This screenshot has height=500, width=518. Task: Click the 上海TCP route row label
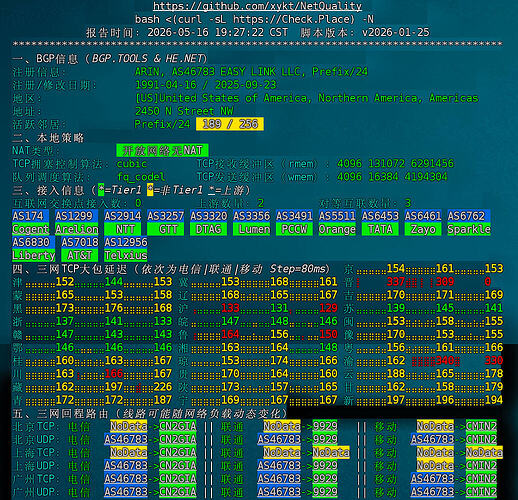[36, 453]
